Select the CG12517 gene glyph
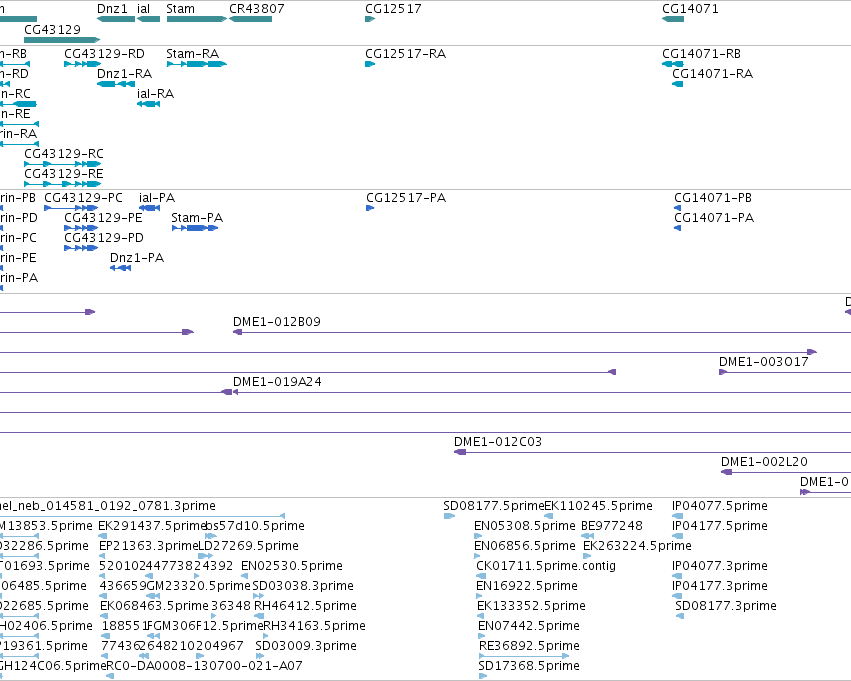 coord(370,19)
